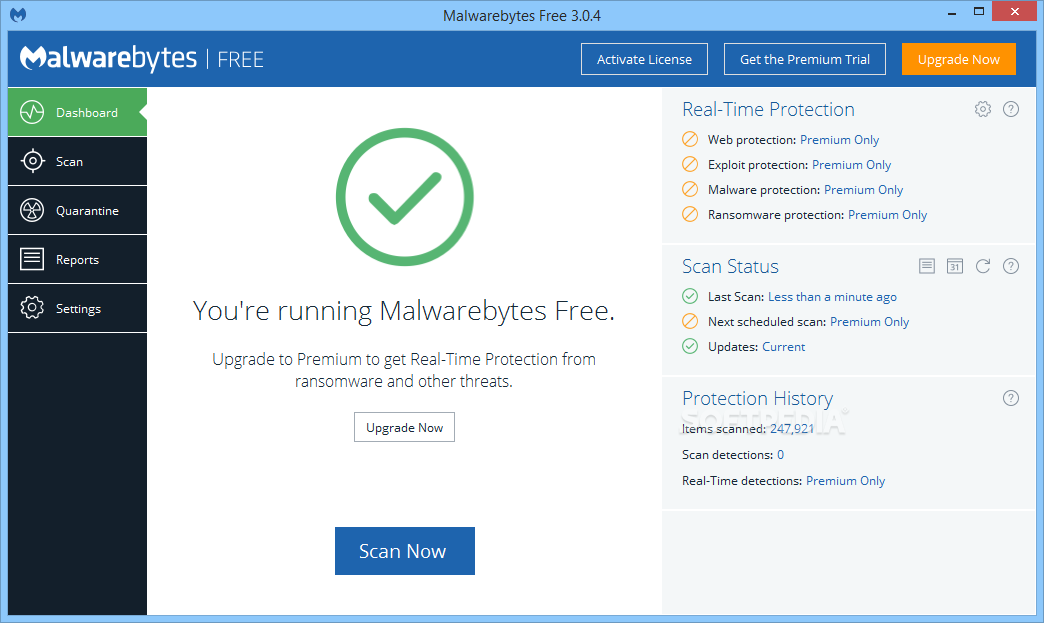Open Real-Time Protection settings gear
Screen dimensions: 1044x623
(982, 109)
